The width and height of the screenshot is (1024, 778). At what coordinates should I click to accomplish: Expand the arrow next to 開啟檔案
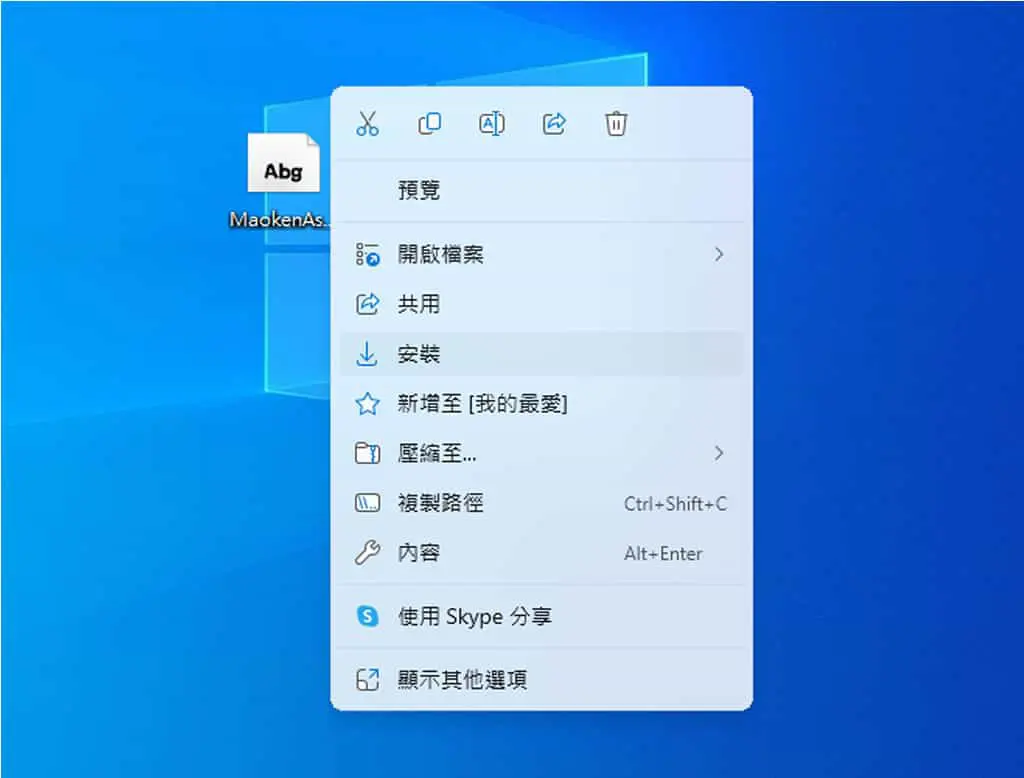(719, 254)
